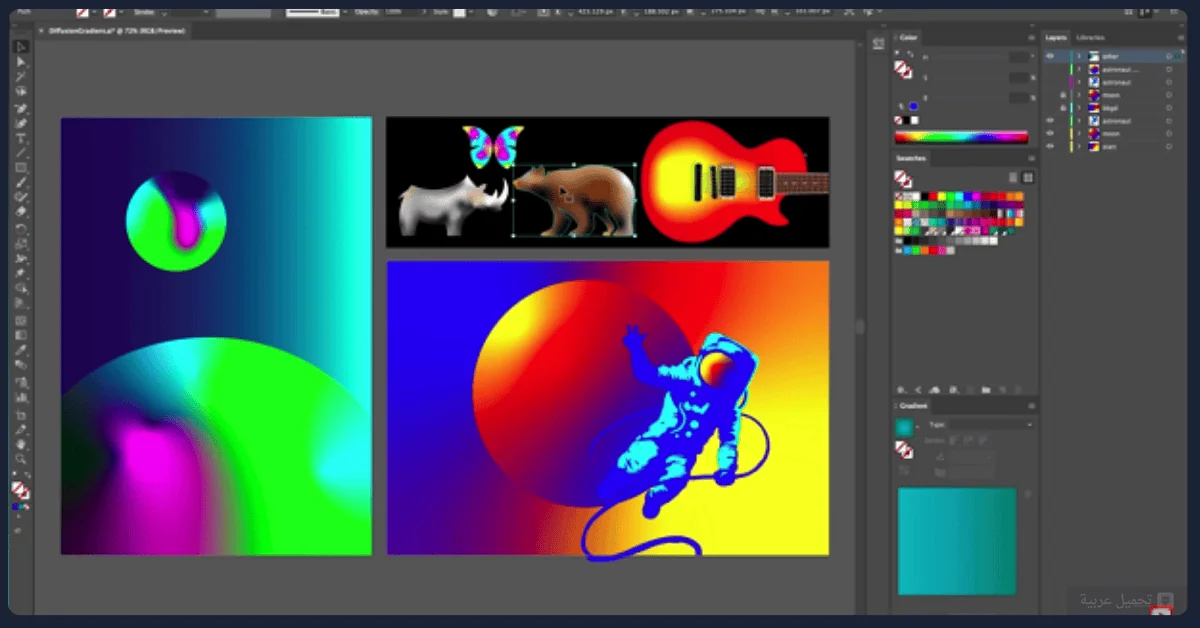Select the Zoom magnifier tool
Viewport: 1200px width, 628px height.
(20, 459)
